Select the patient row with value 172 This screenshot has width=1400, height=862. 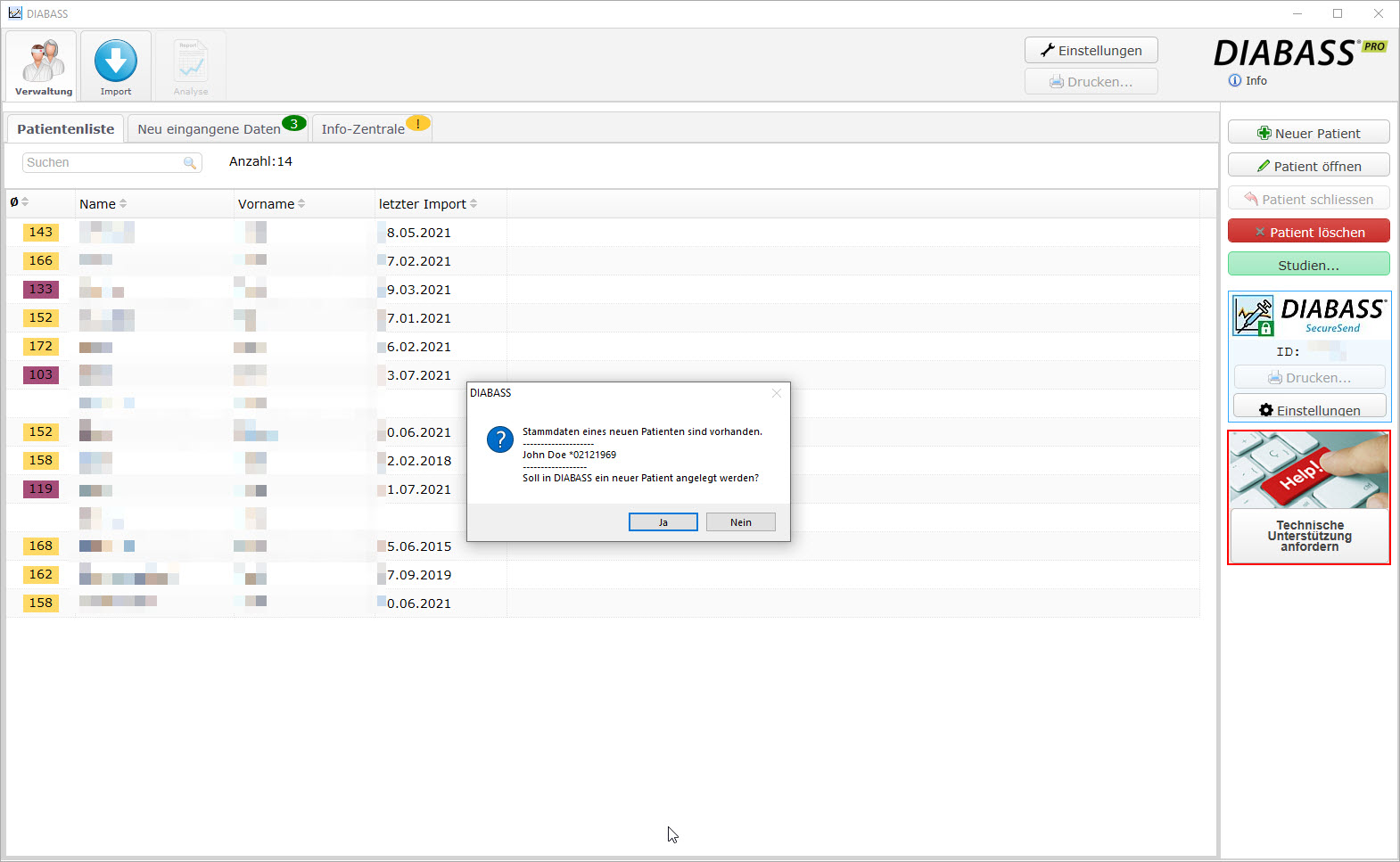point(603,347)
